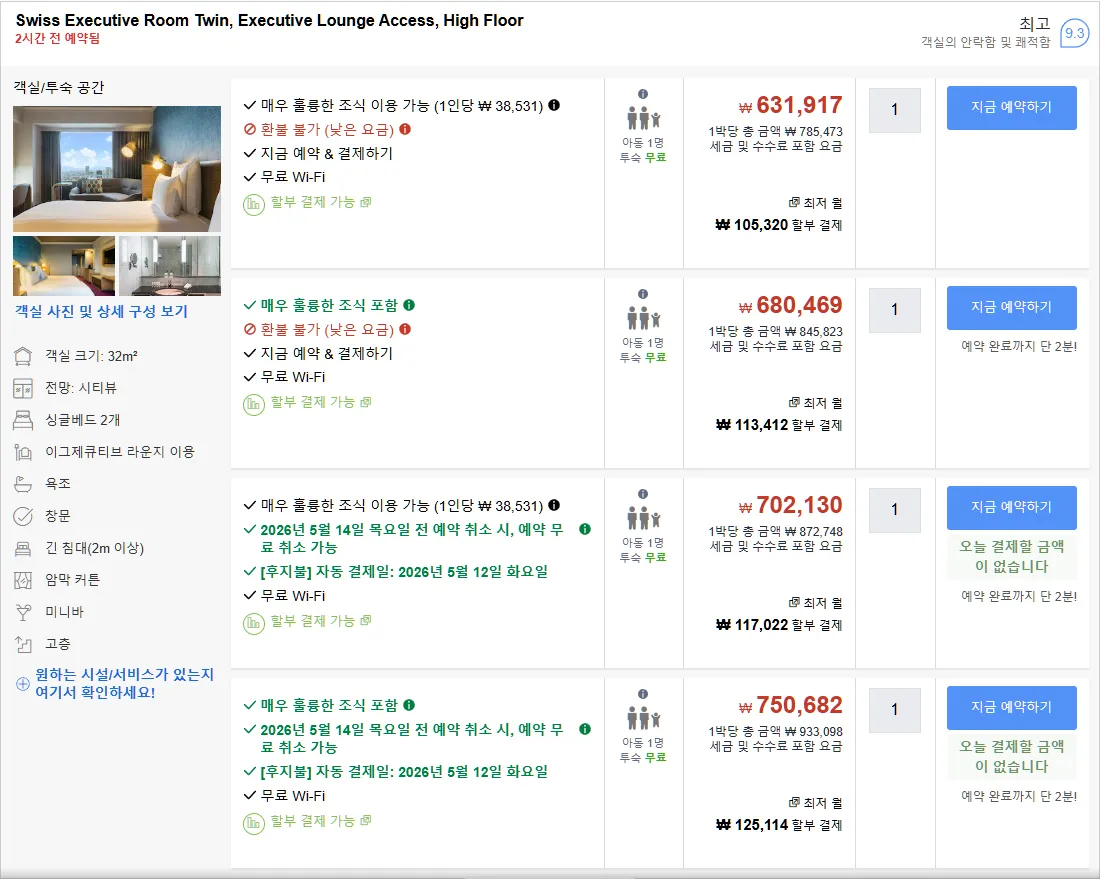This screenshot has height=880, width=1100.
Task: Click the 최저 월 popup icon in ₩631,917 row
Action: pos(794,202)
